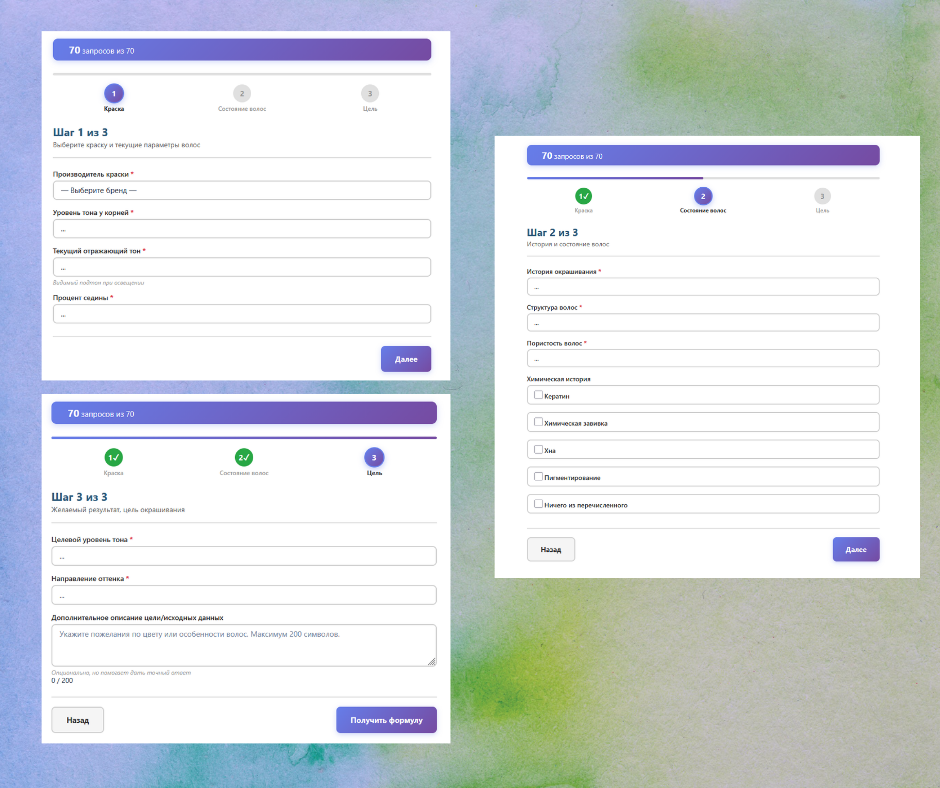Screen dimensions: 940x788
Task: Expand the 'История окрашивания' dropdown
Action: [703, 286]
